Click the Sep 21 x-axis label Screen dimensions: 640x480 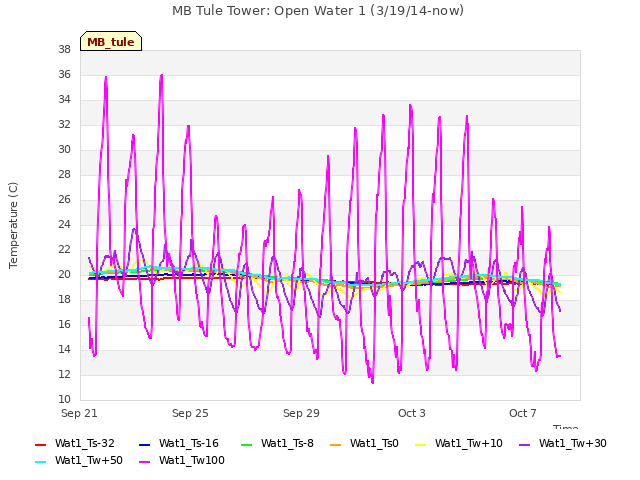(79, 413)
